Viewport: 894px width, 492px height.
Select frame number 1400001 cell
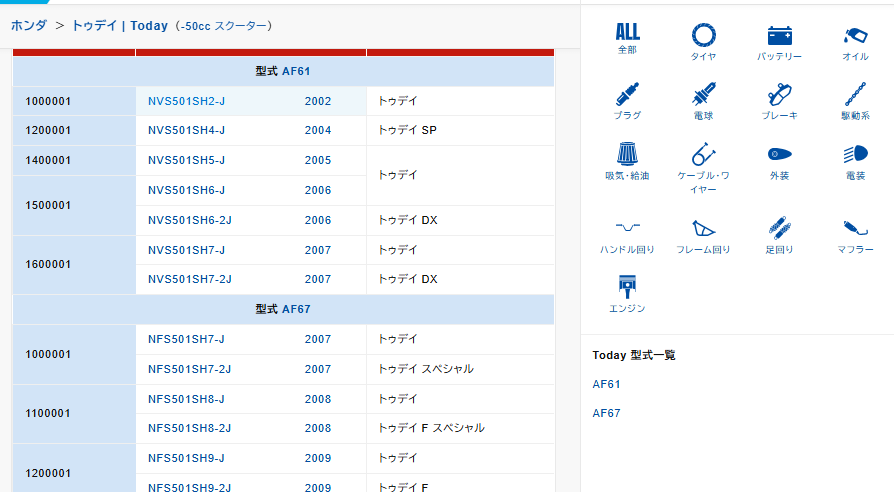point(74,160)
